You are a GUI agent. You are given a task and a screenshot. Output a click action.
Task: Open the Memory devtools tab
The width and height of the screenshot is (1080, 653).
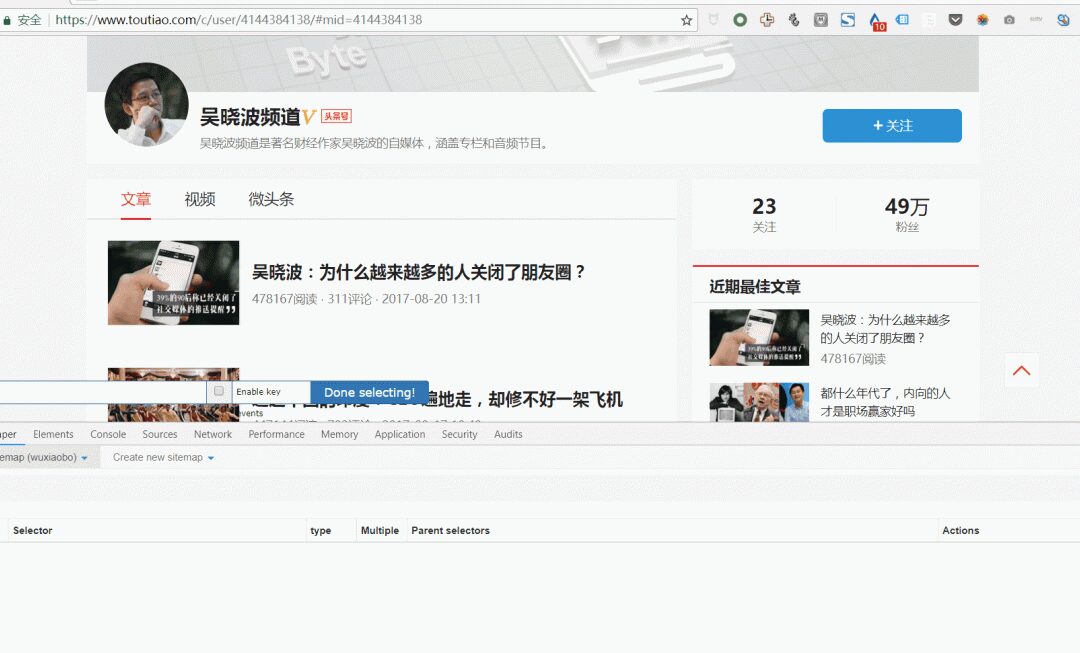pyautogui.click(x=340, y=434)
